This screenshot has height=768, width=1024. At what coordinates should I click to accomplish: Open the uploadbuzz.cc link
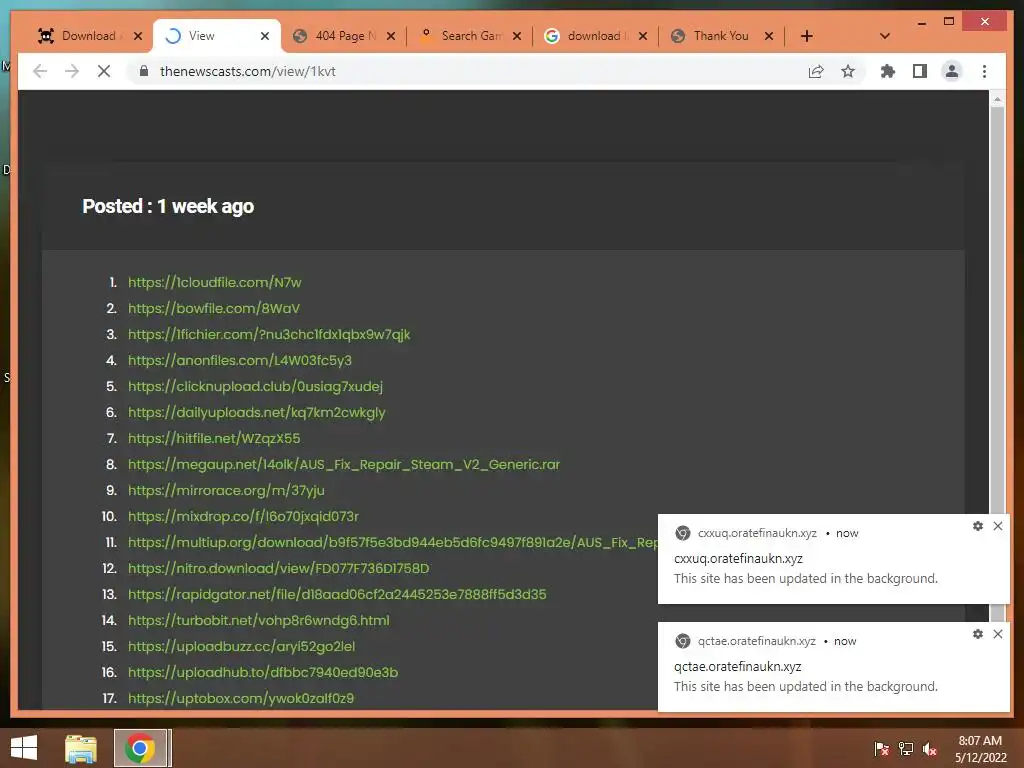coord(242,647)
